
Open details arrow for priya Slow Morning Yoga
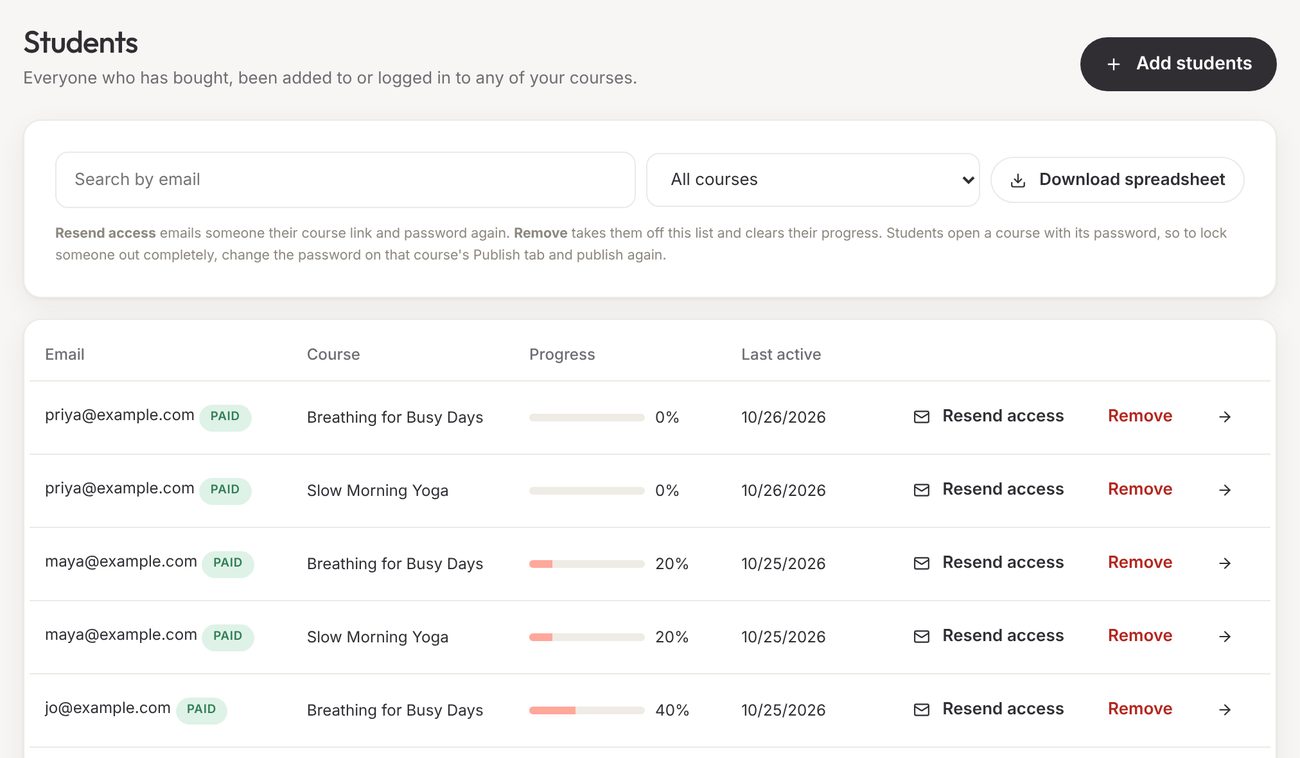click(x=1225, y=490)
